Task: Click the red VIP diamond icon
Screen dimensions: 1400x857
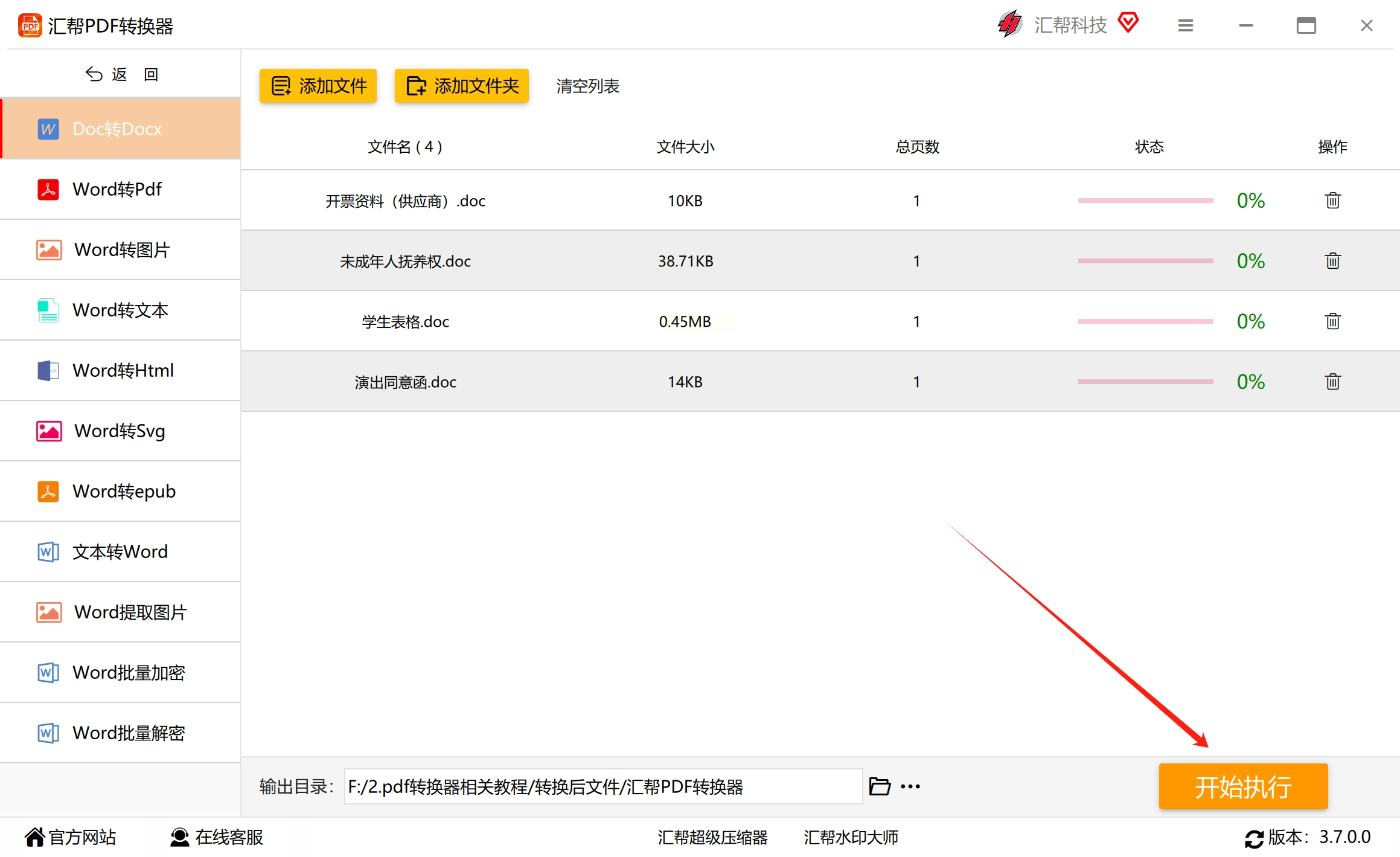Action: point(1128,23)
